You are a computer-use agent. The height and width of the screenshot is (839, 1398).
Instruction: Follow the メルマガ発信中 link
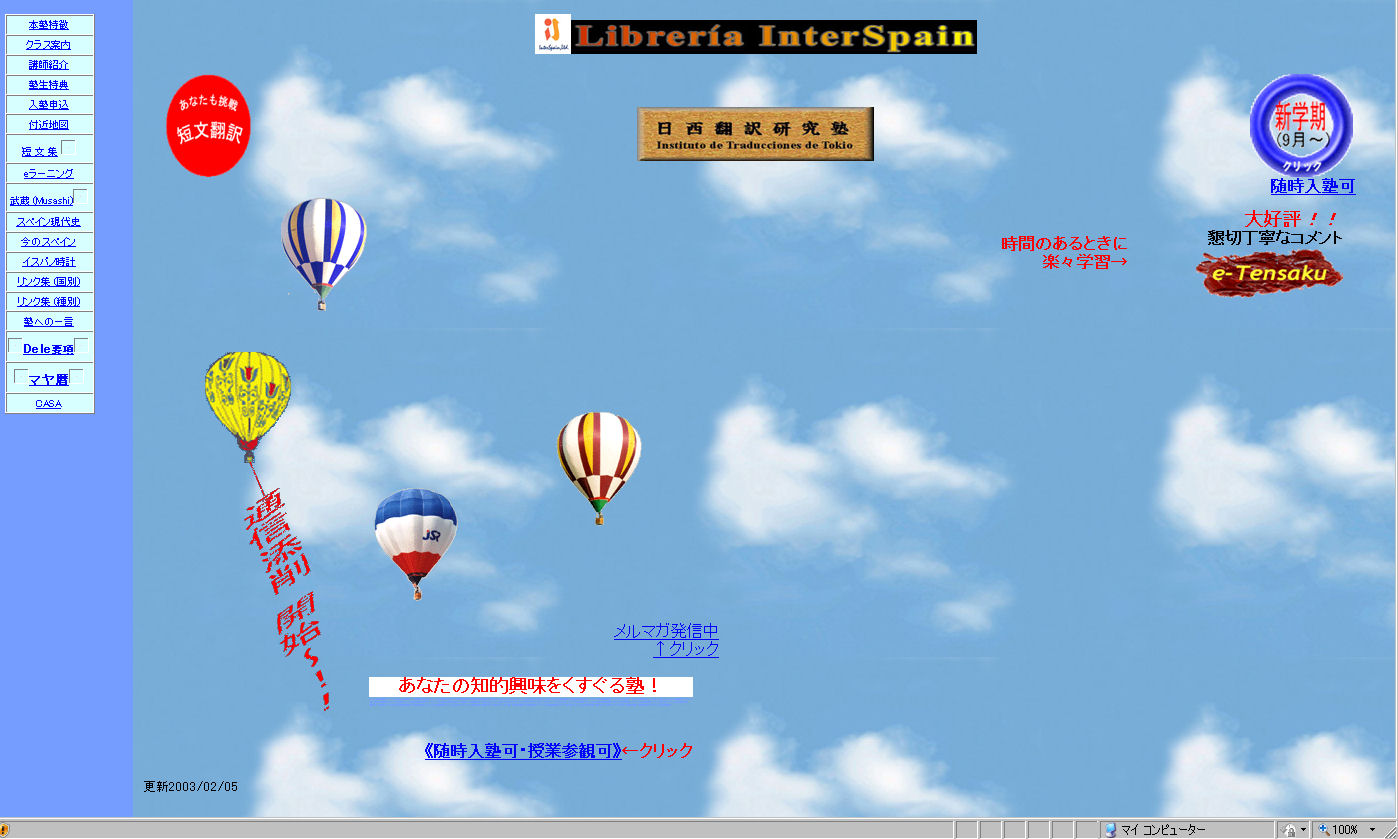pos(666,631)
